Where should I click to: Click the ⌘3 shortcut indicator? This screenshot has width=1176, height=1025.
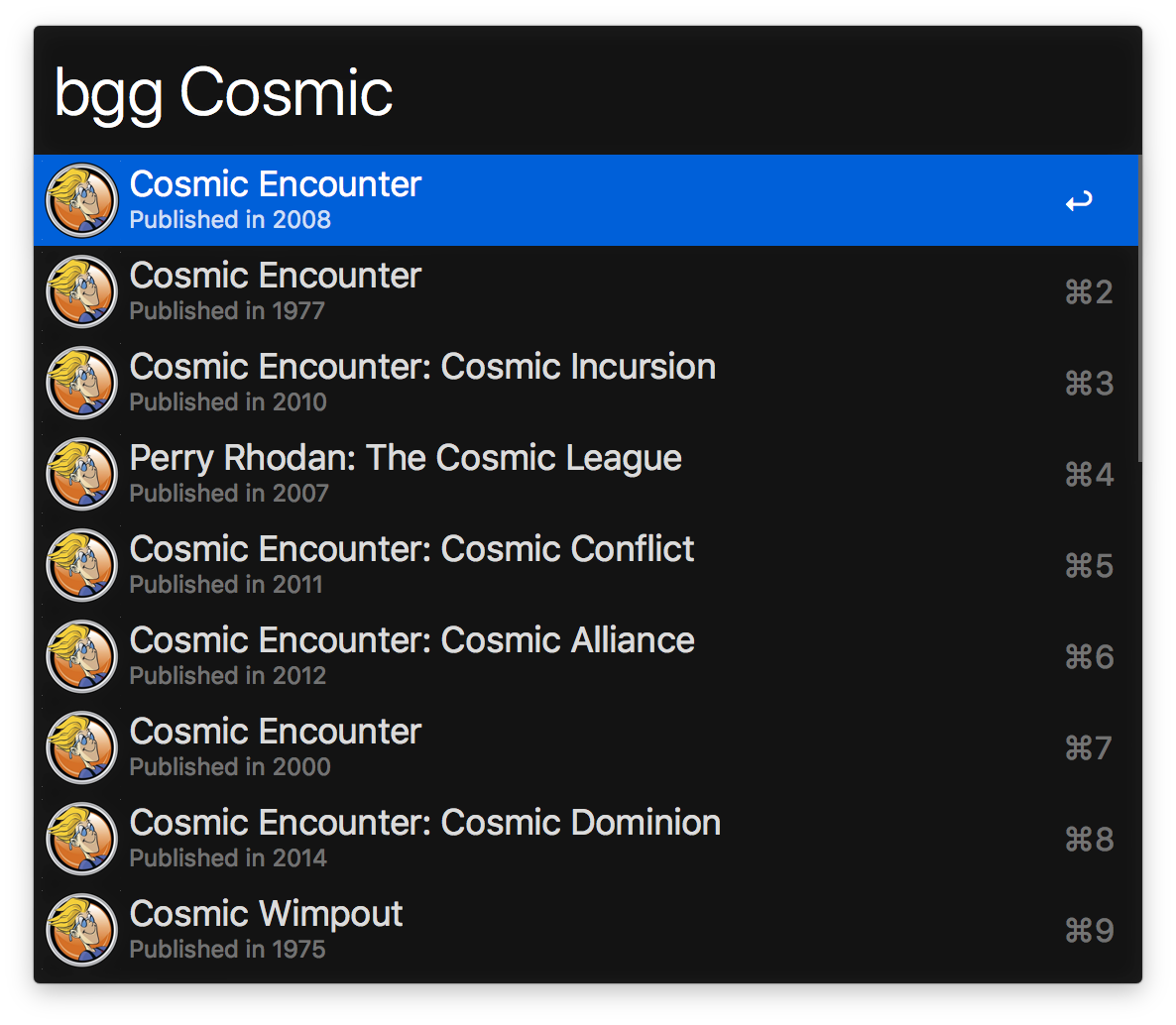click(1089, 384)
